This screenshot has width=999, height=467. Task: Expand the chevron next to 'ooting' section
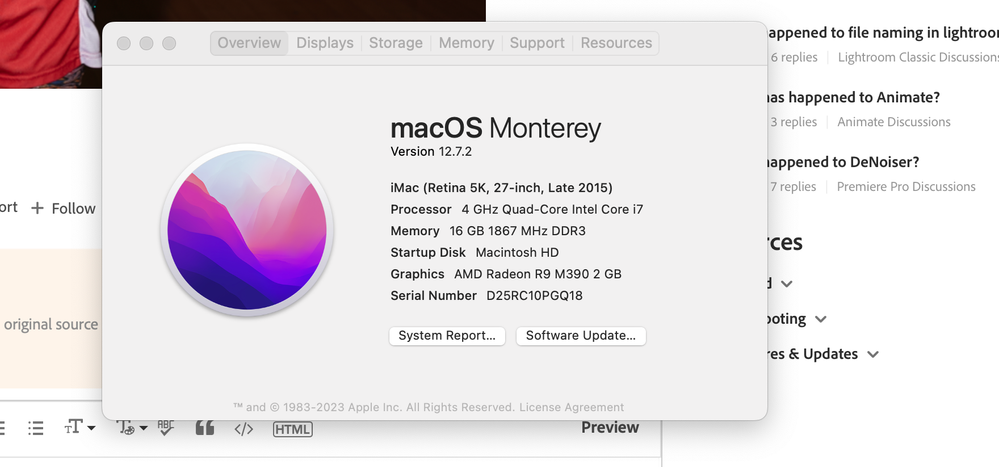click(821, 319)
